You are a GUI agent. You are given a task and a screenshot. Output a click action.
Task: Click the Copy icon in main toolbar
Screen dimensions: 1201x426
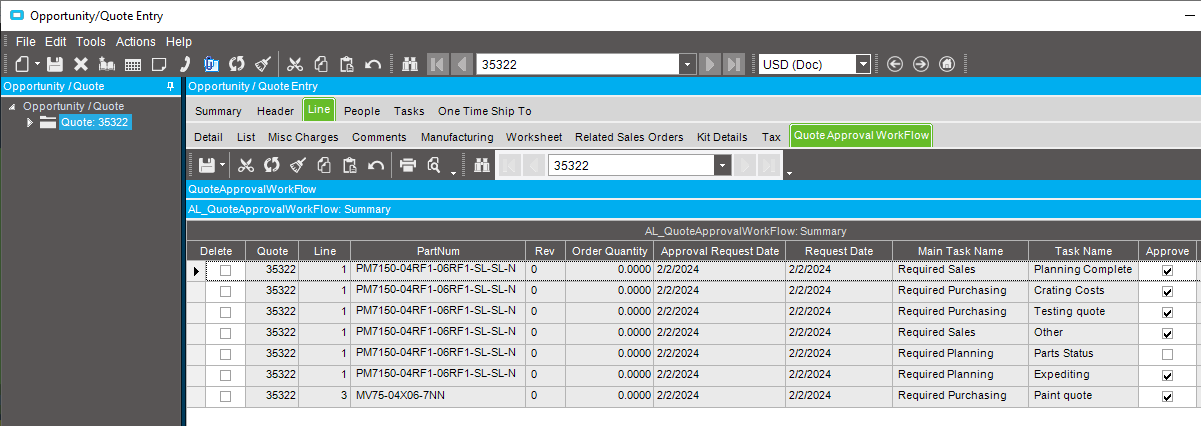(322, 64)
